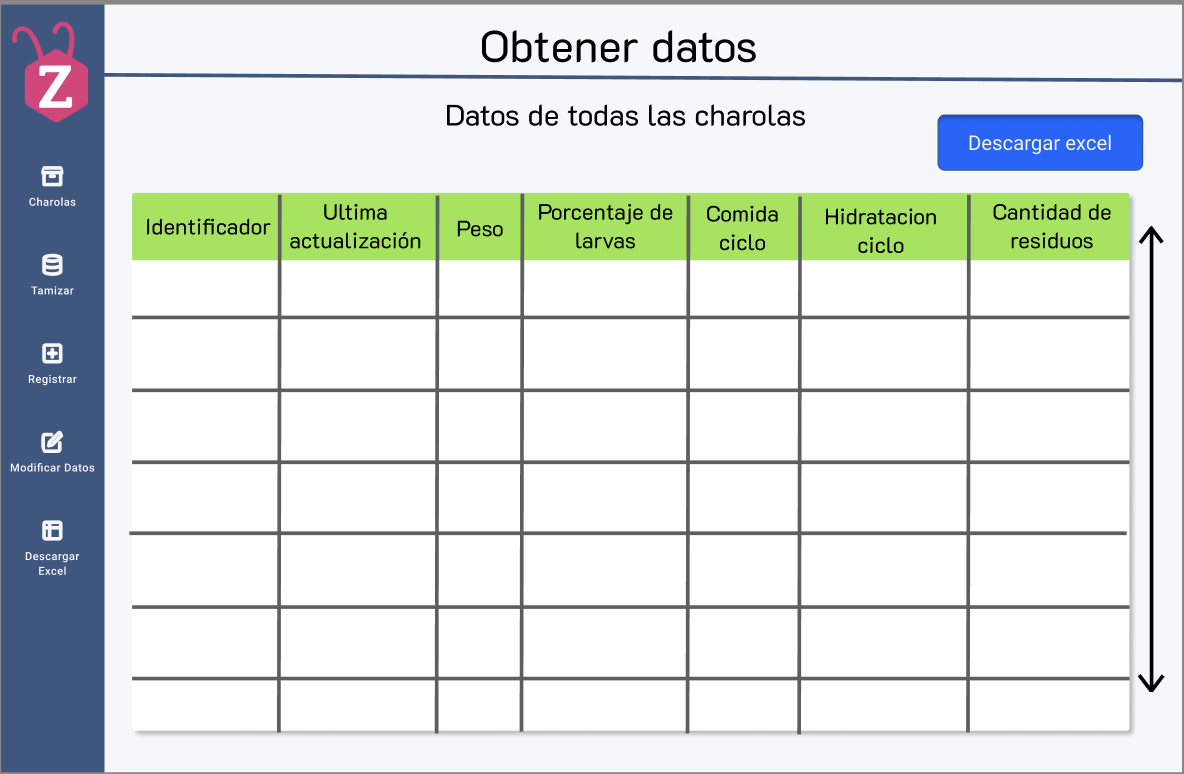Click the blue Descargar excel button
The image size is (1184, 774).
1040,143
